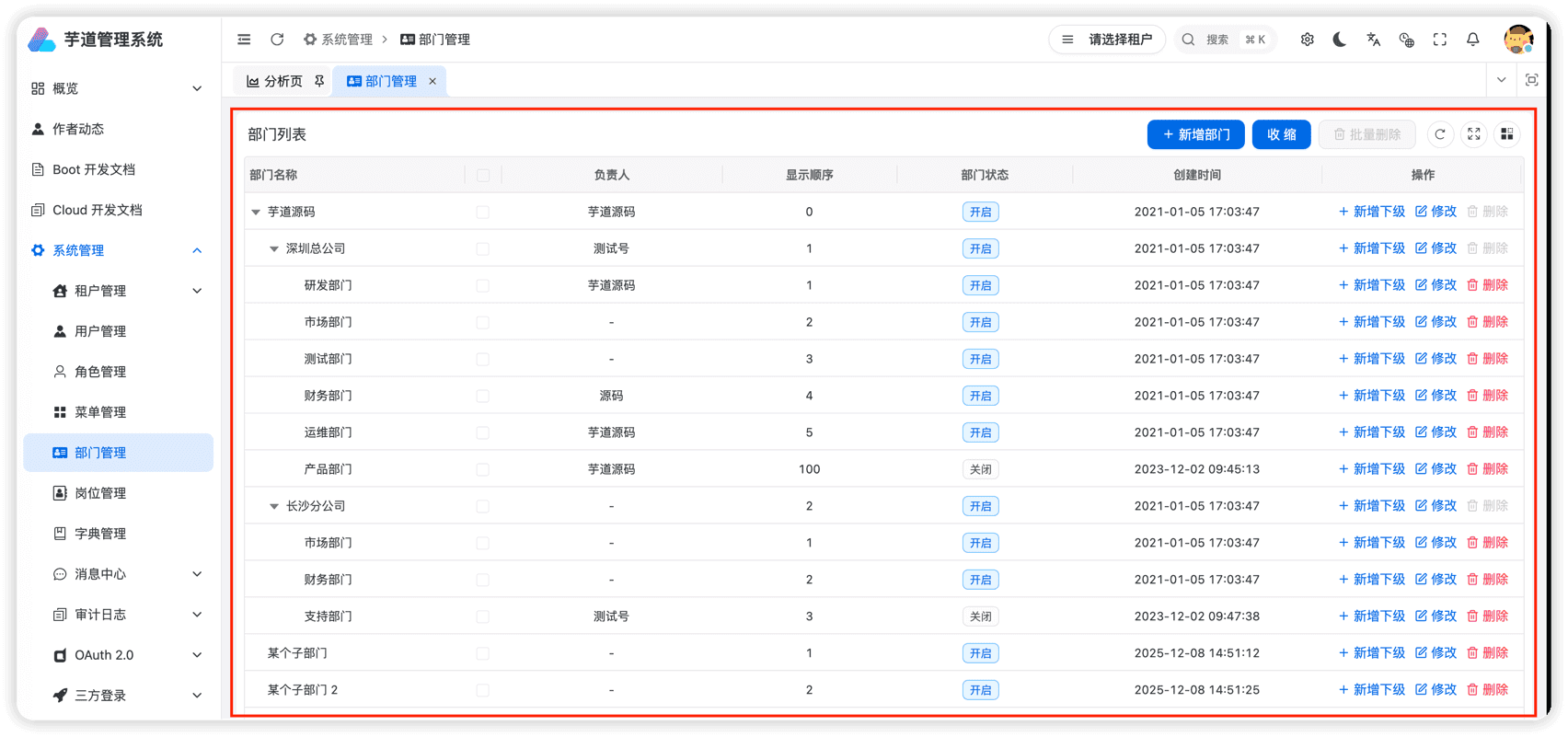Open 菜单管理 in the sidebar

[118, 412]
